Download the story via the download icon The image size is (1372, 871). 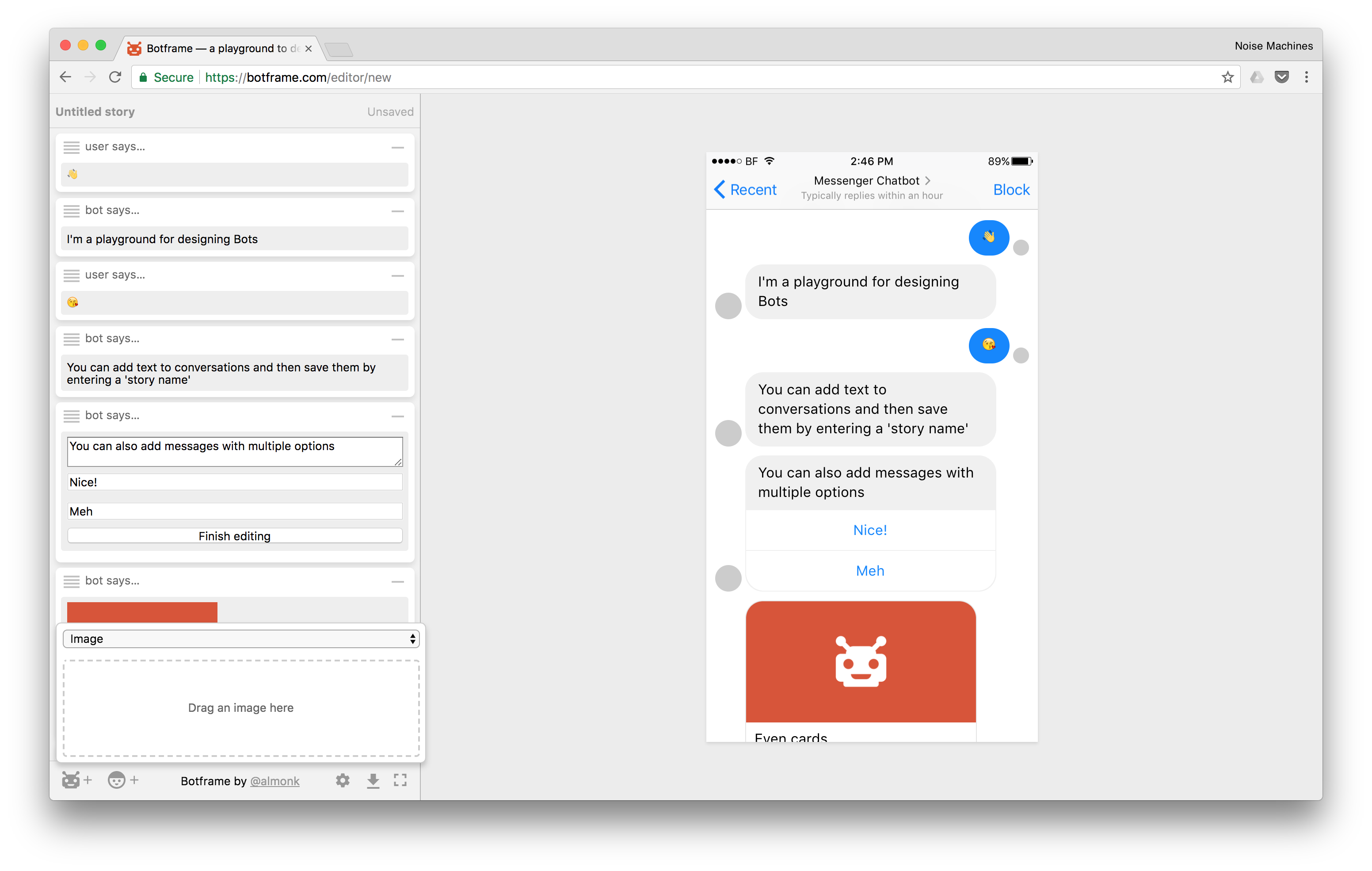[x=373, y=780]
